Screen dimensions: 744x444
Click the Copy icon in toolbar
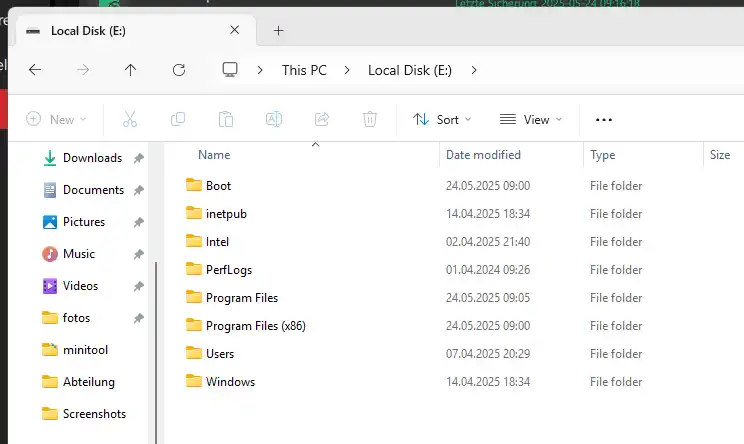click(x=178, y=119)
